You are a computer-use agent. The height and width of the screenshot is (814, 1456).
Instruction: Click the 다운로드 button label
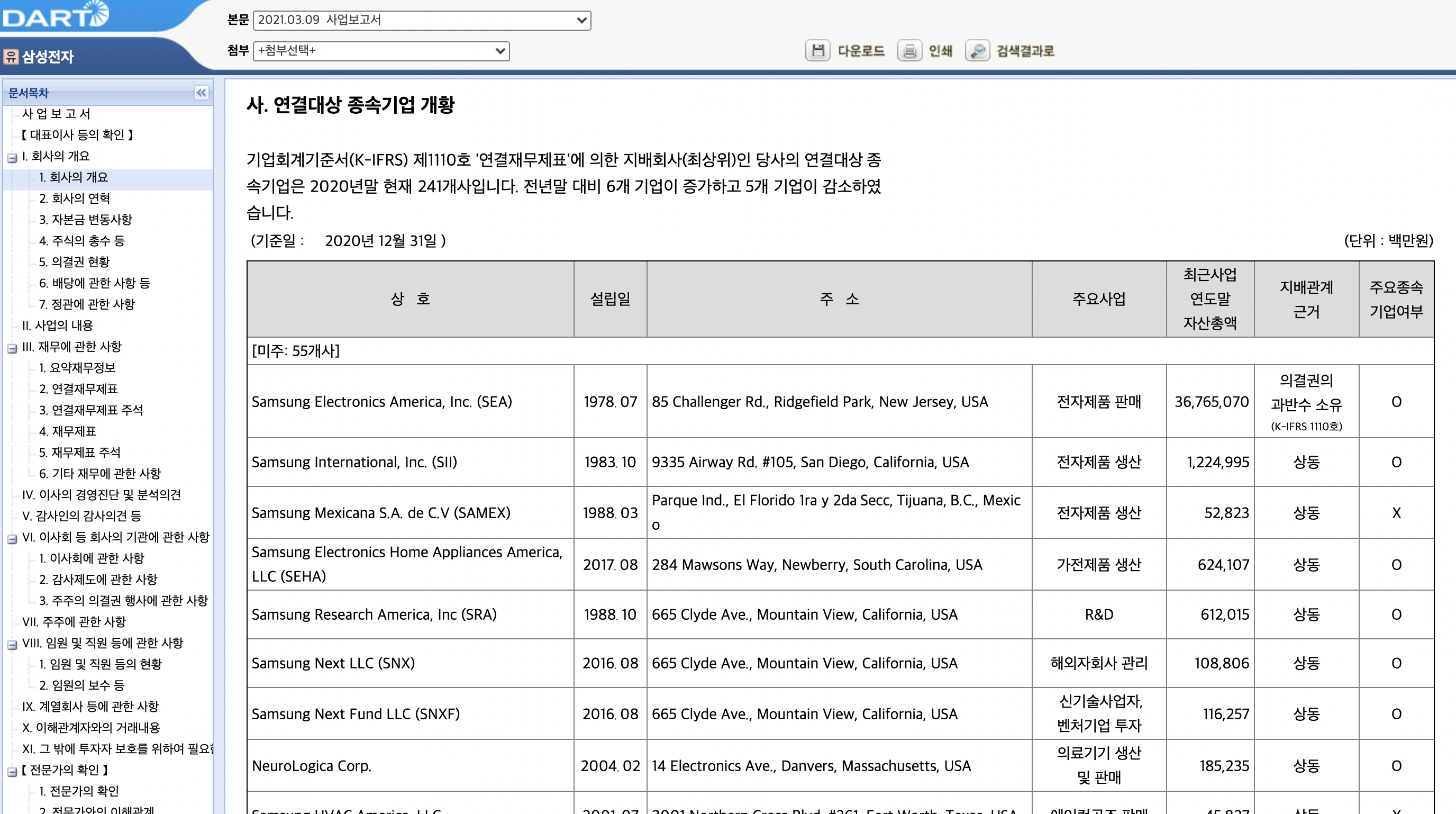861,51
